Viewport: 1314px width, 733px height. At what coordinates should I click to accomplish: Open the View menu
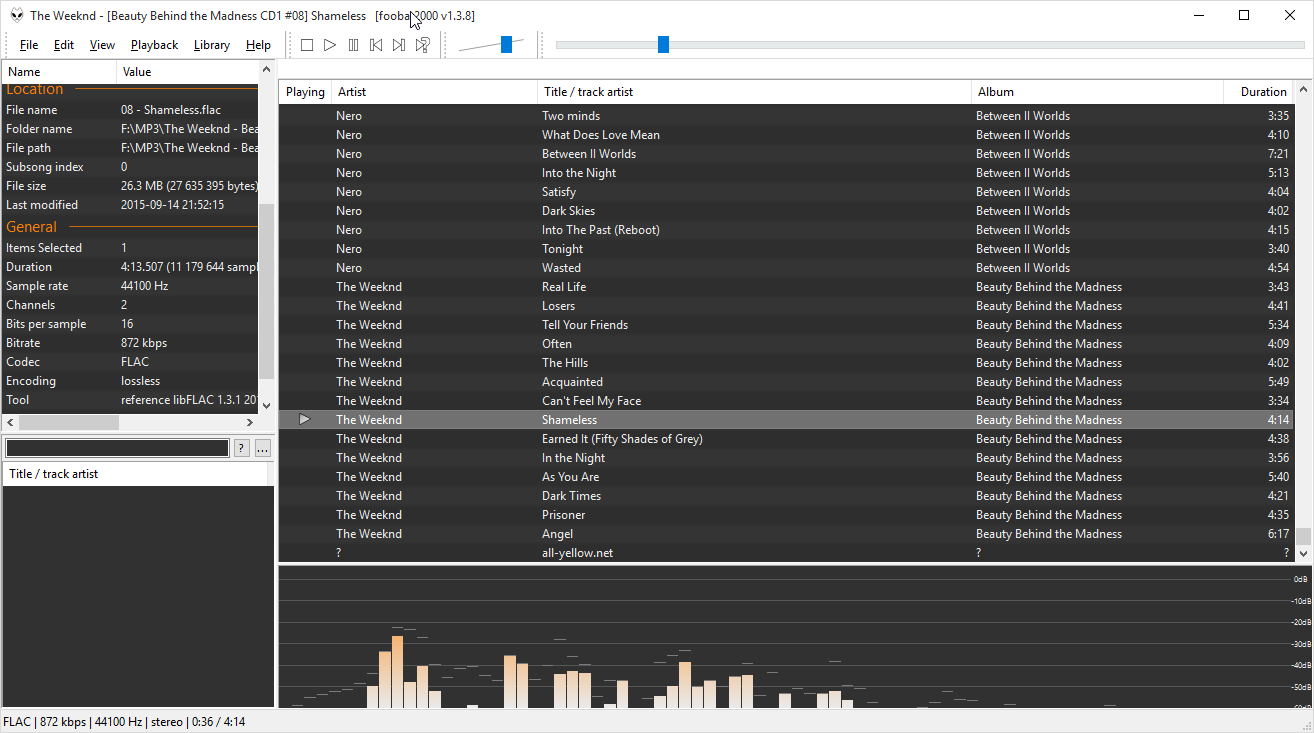102,45
